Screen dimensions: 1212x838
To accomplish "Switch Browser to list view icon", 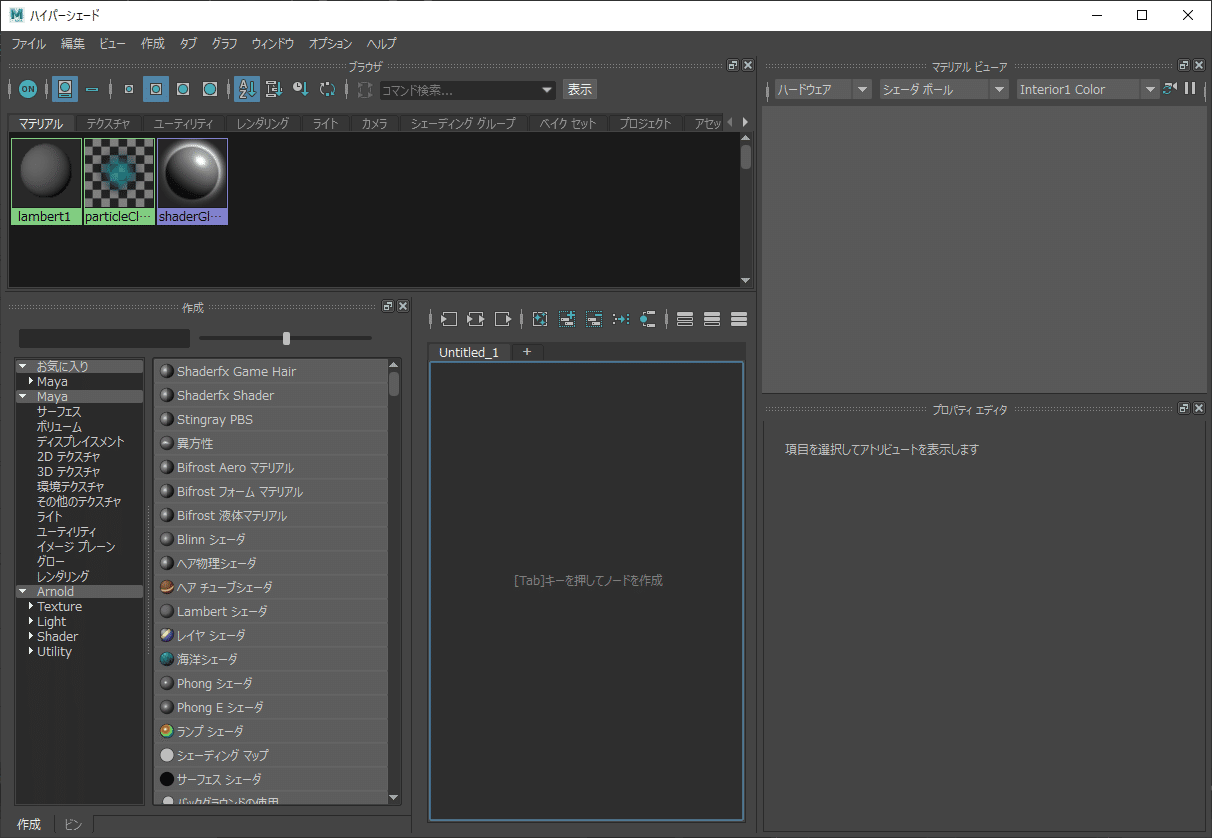I will [x=92, y=89].
